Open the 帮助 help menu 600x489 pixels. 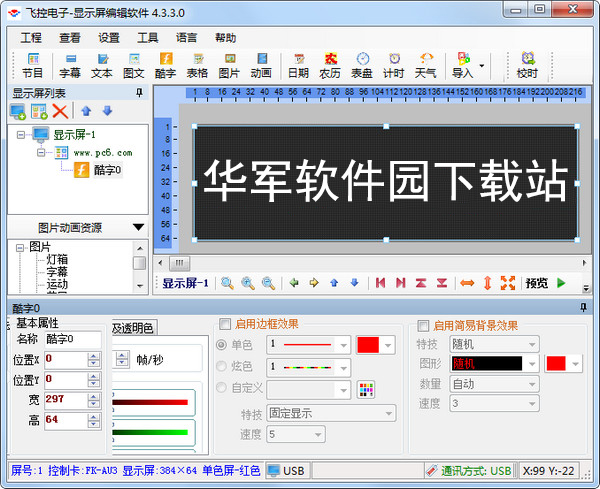[225, 38]
